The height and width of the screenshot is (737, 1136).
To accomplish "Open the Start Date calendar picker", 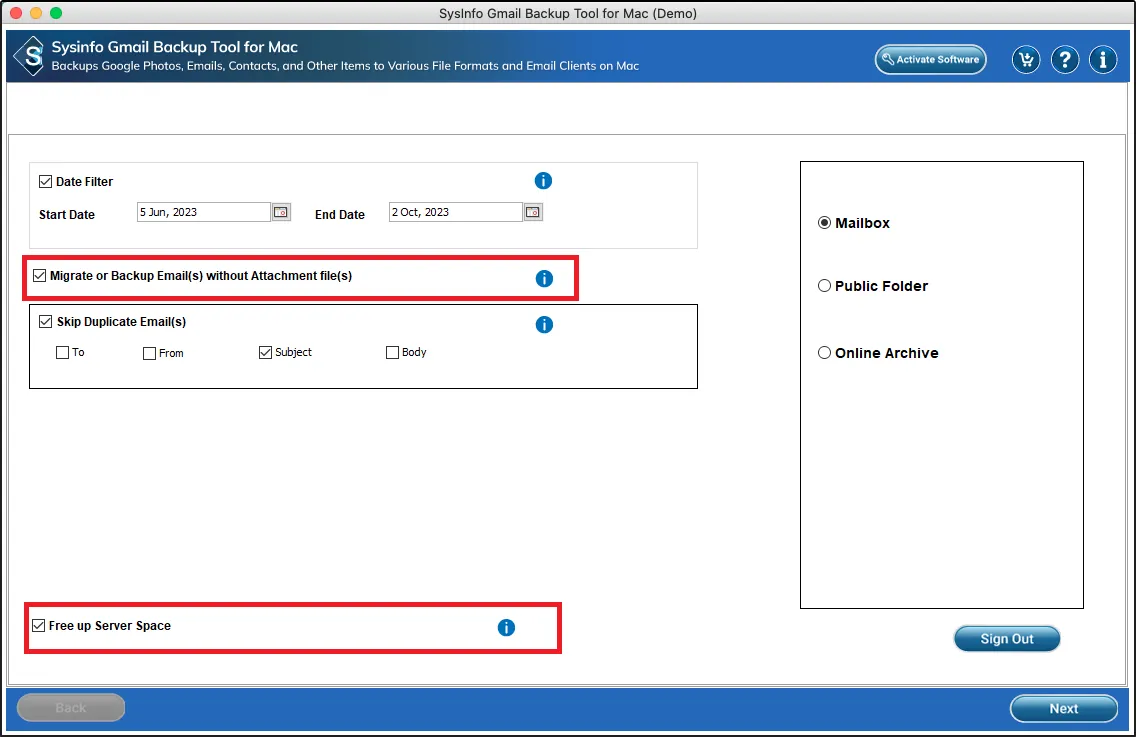I will pos(281,212).
